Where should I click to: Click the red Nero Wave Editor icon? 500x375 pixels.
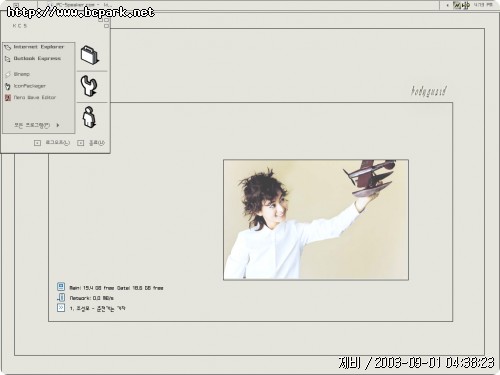point(8,98)
